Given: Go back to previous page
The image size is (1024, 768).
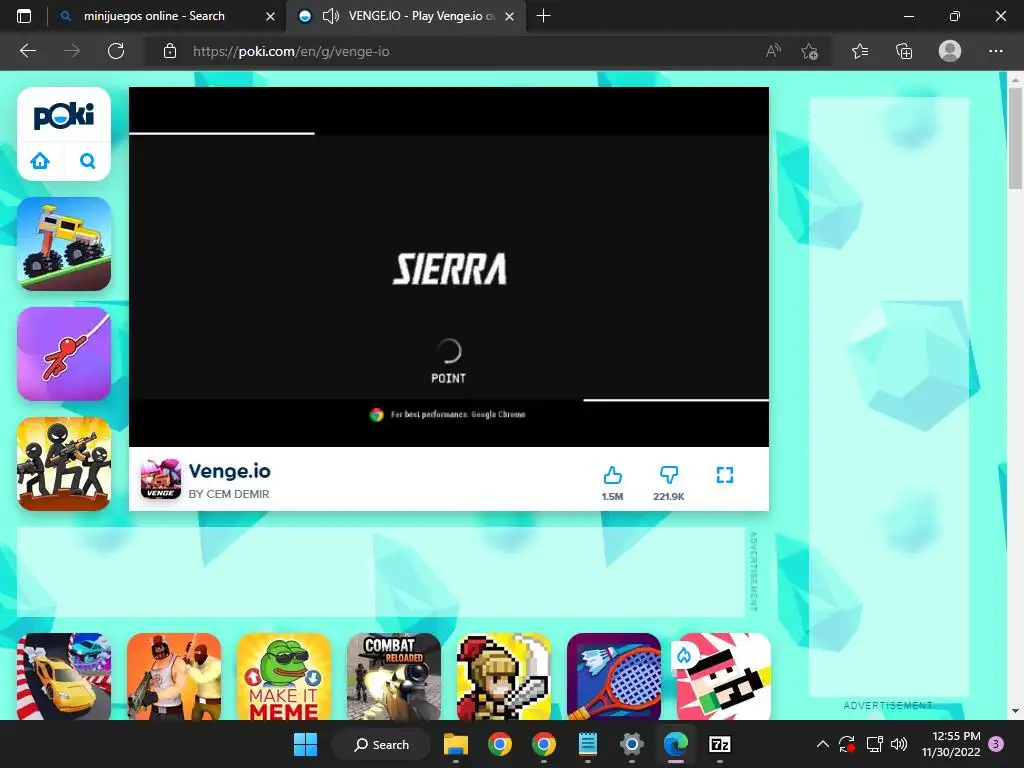Looking at the screenshot, I should [x=28, y=51].
